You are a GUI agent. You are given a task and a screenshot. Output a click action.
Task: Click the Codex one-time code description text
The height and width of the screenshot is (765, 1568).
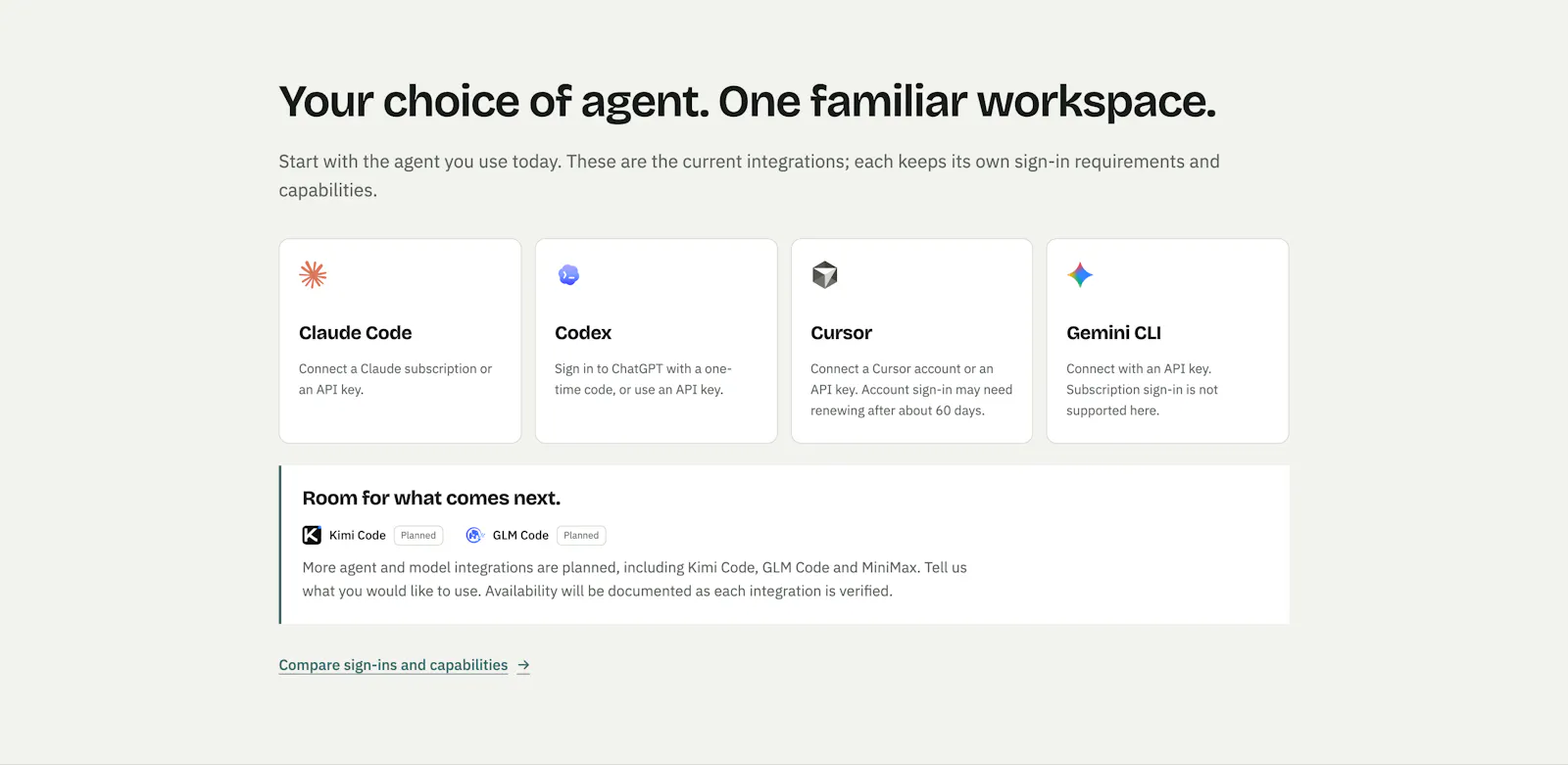coord(643,379)
